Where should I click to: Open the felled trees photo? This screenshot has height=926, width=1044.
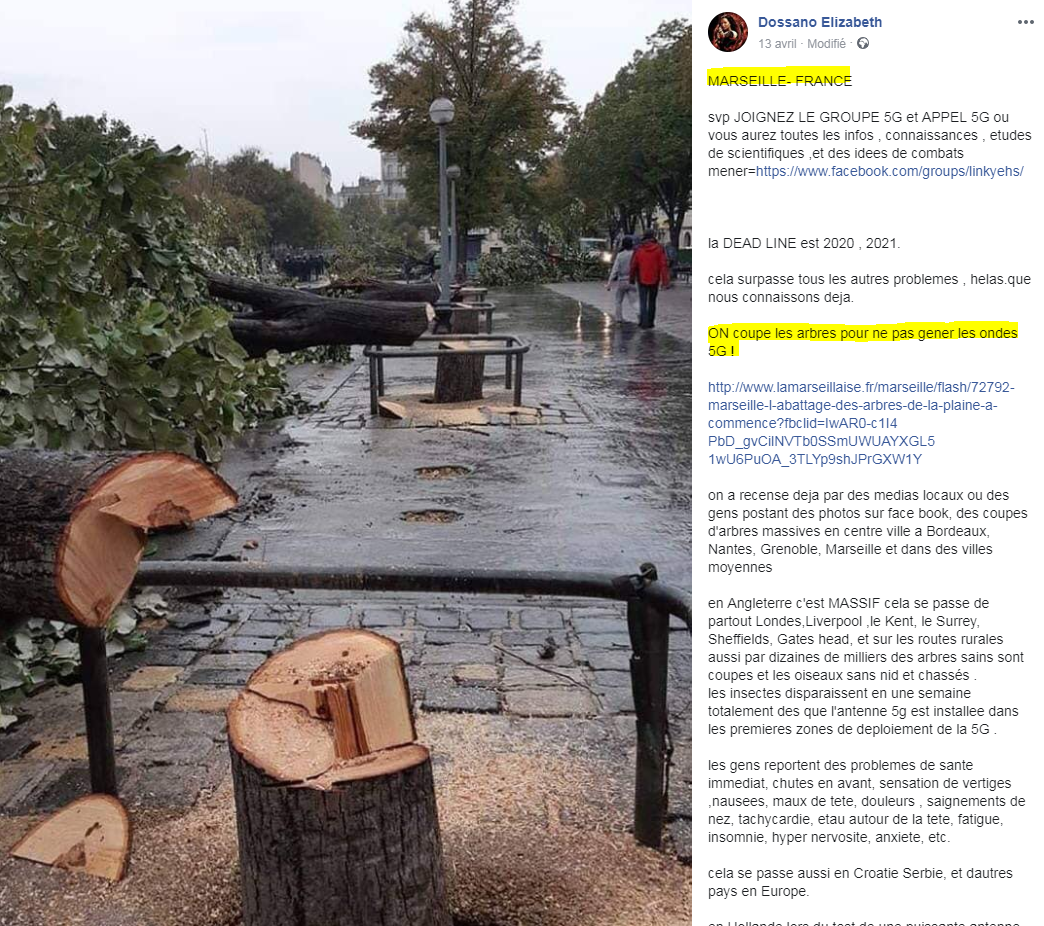point(346,463)
